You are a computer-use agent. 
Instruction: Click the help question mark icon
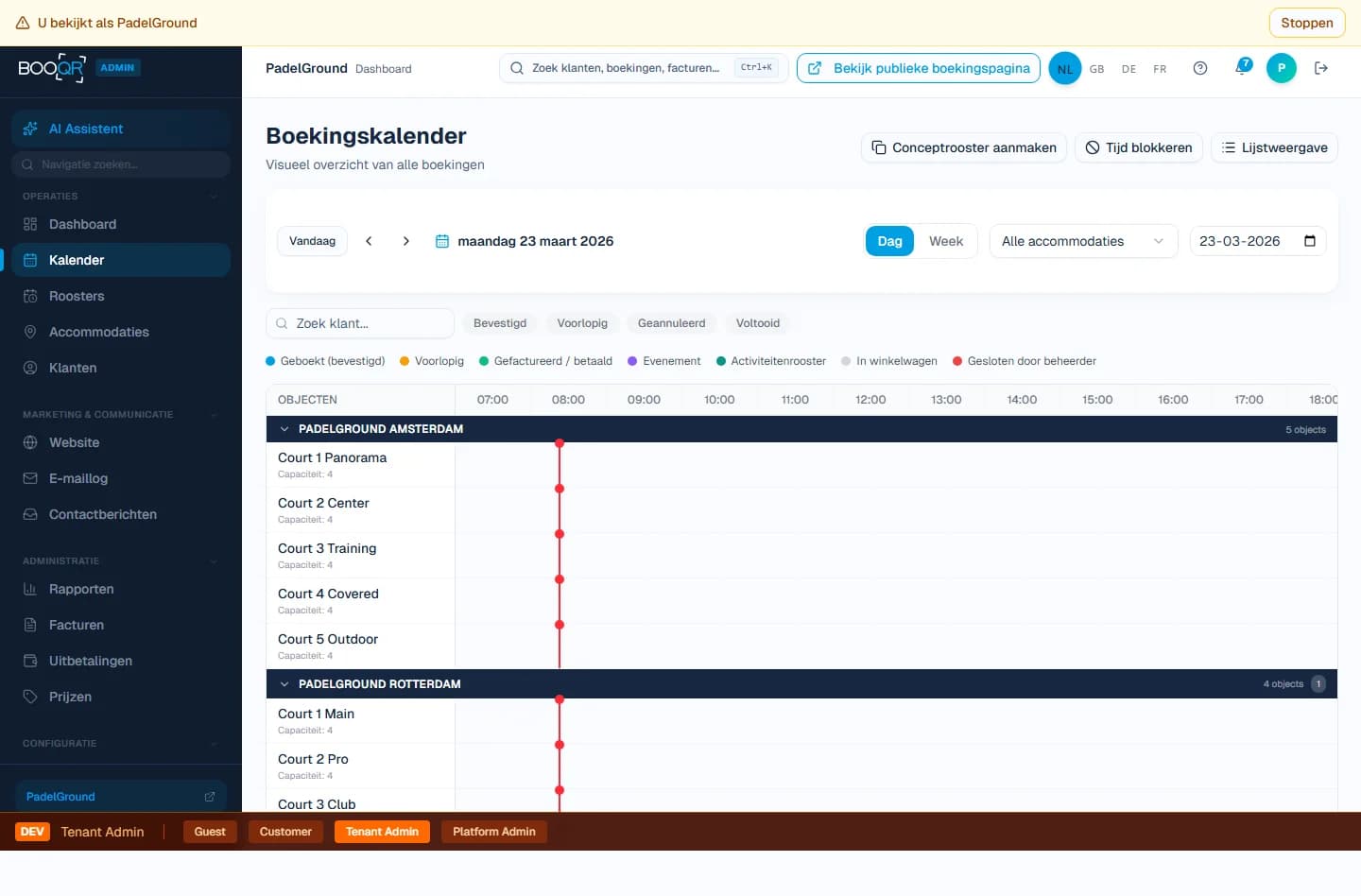(x=1200, y=68)
